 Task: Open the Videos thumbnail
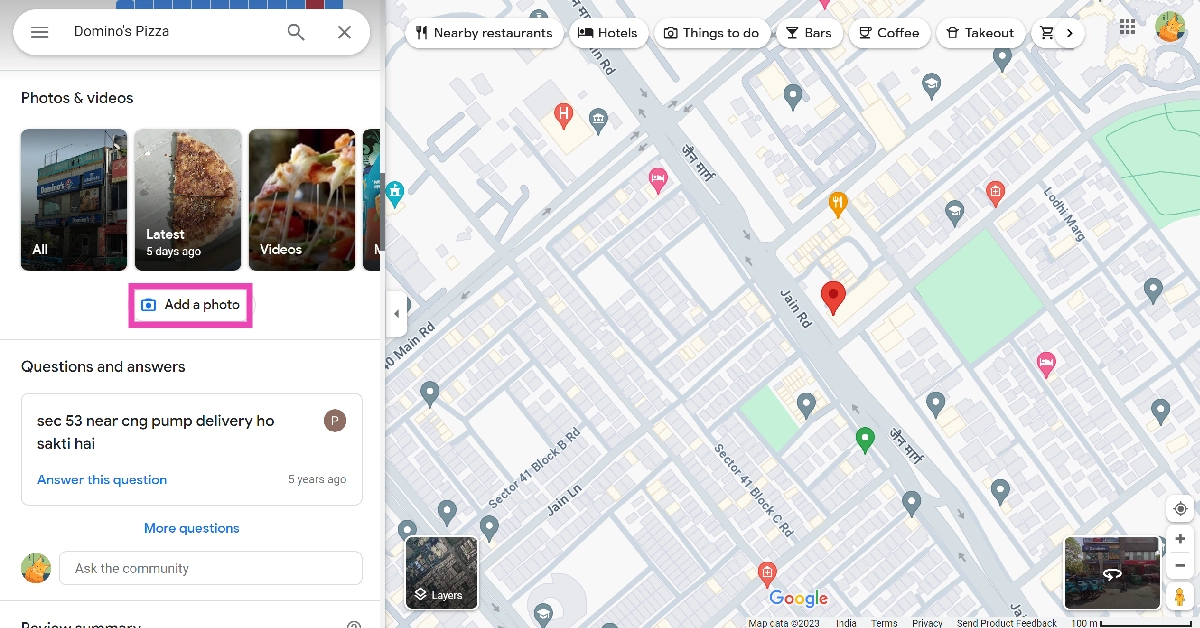point(302,199)
